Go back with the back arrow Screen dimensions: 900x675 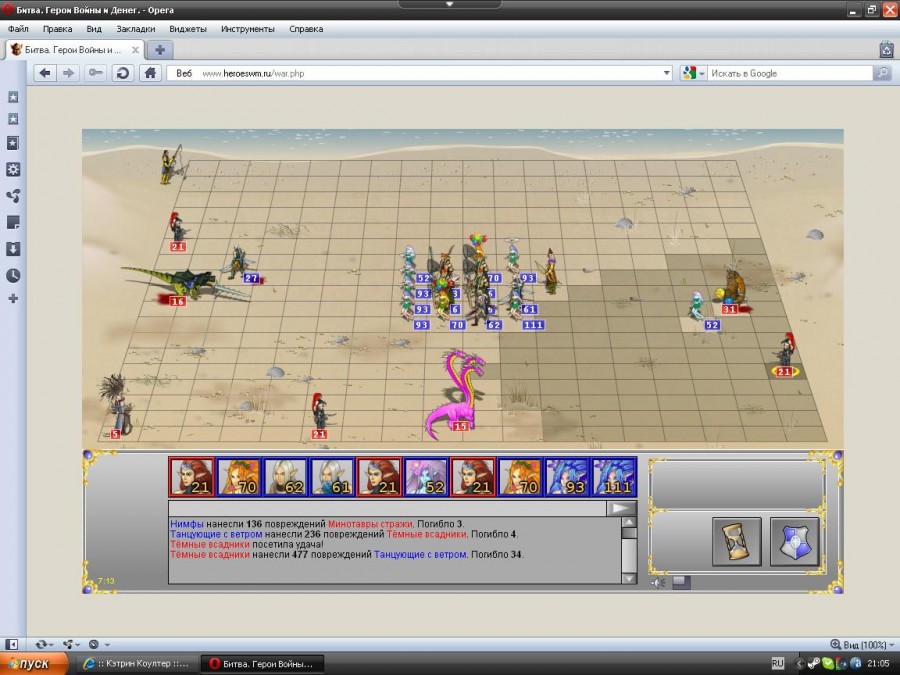coord(45,73)
